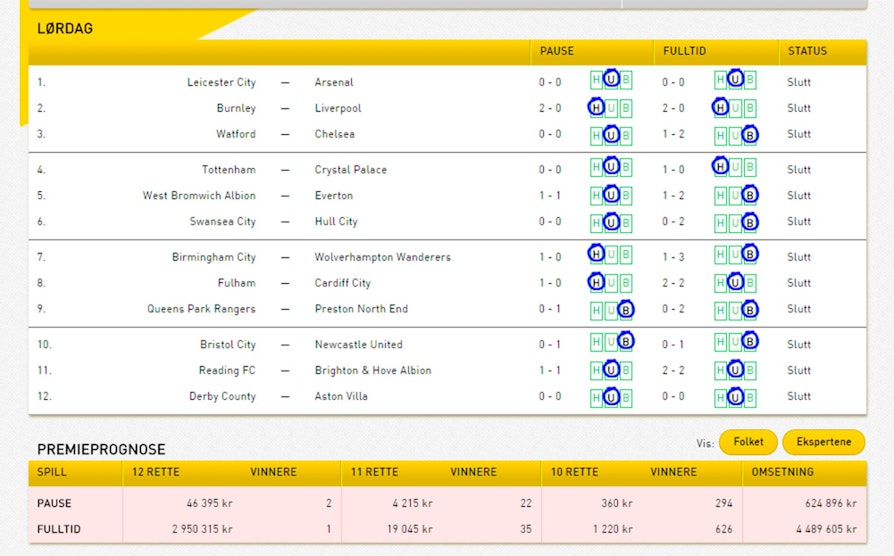Select the circled H pause box for Burnley

(x=596, y=107)
